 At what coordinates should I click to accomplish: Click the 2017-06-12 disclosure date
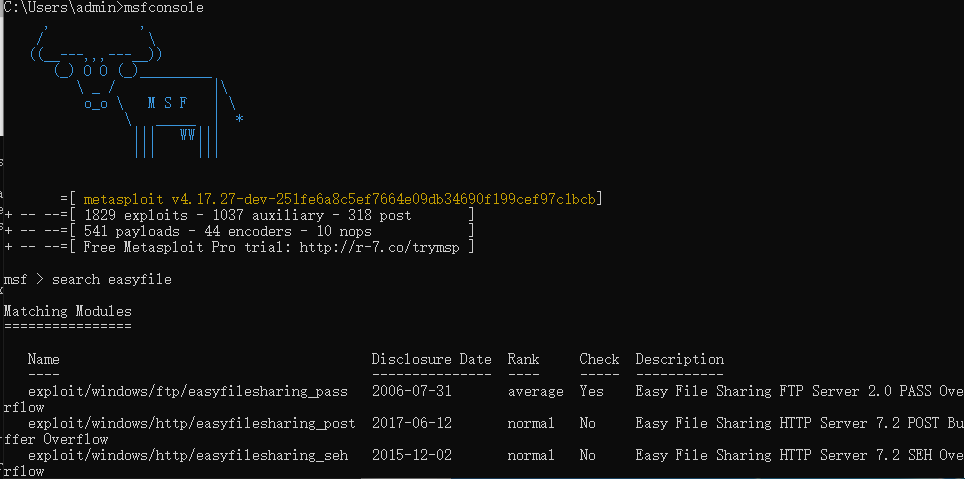411,423
